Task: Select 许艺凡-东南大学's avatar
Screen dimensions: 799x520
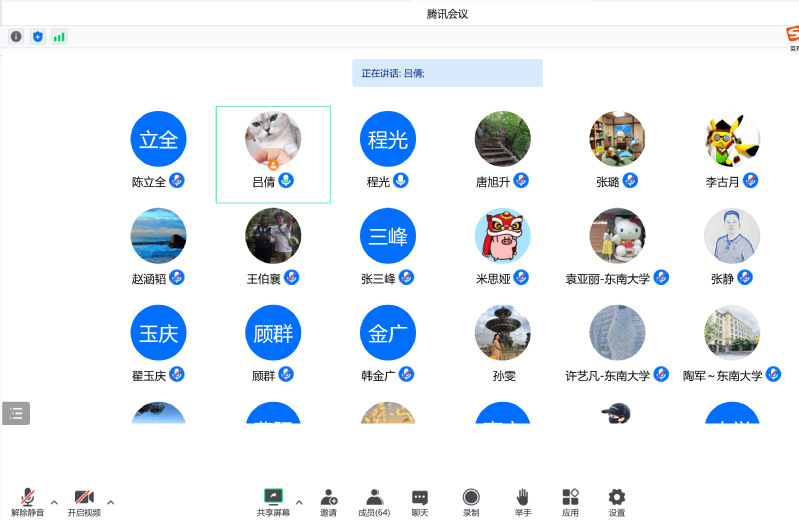Action: pyautogui.click(x=617, y=332)
